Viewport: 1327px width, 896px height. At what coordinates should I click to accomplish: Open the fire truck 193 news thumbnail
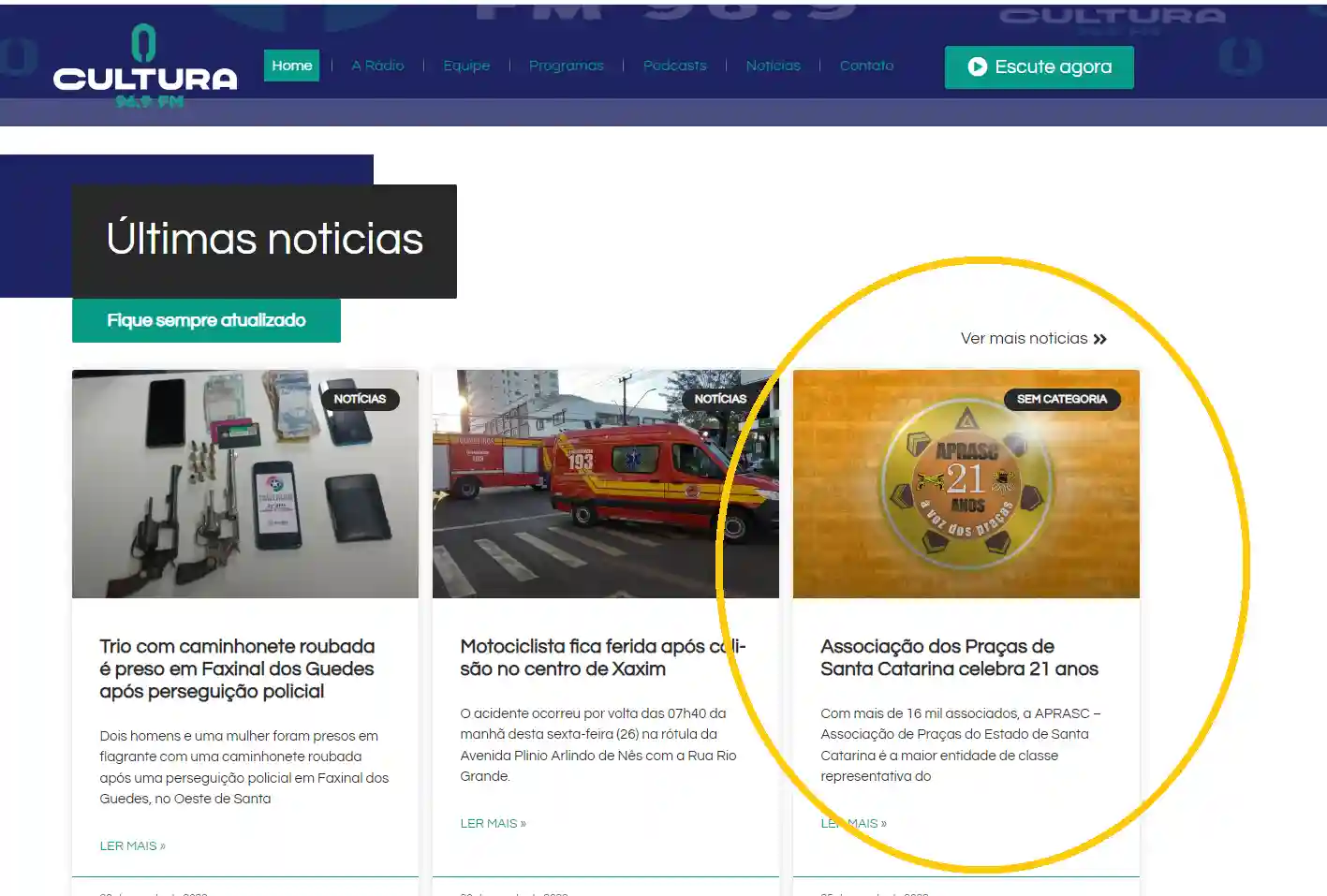click(x=605, y=484)
